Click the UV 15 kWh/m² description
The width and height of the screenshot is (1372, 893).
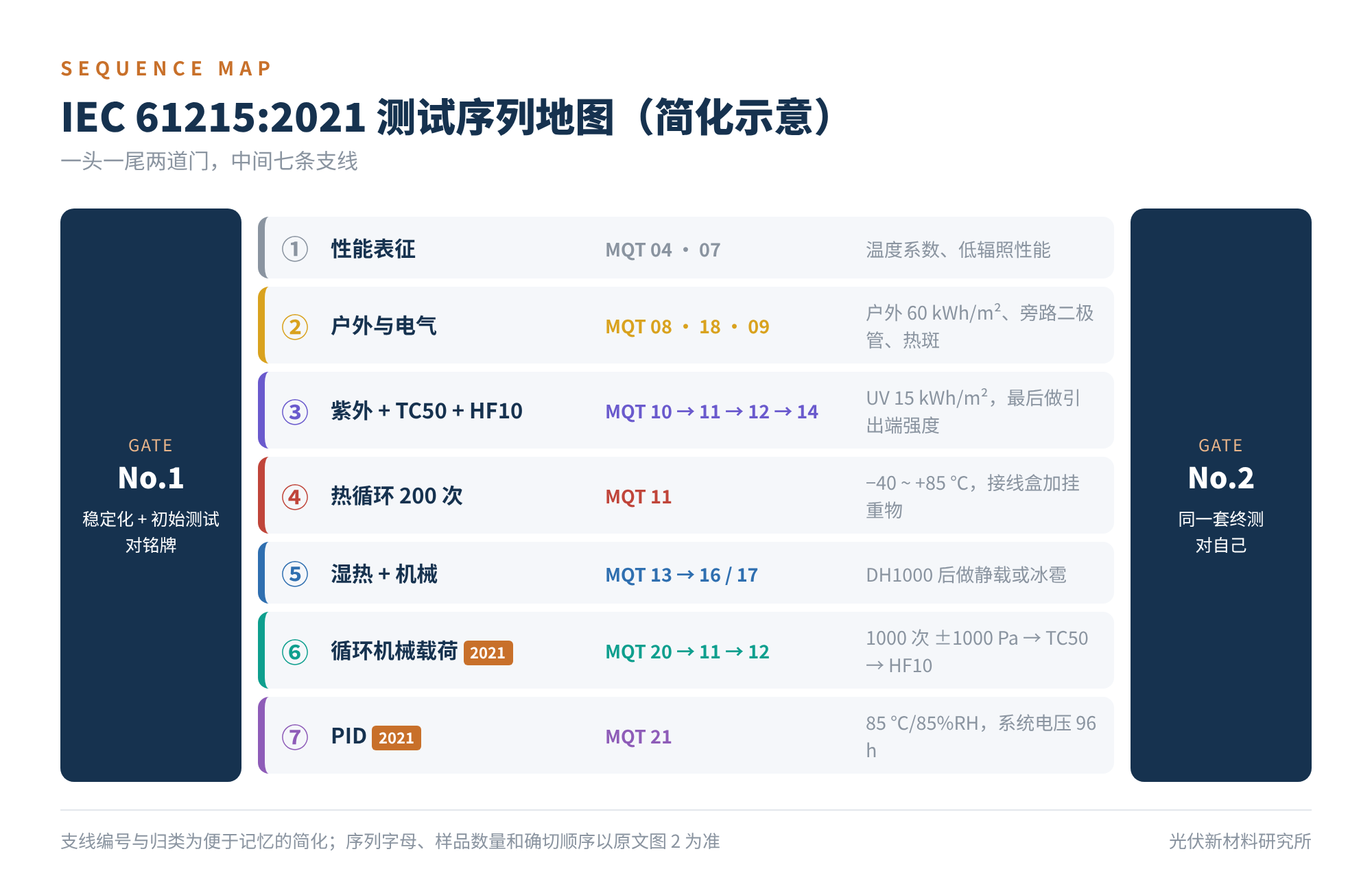click(x=973, y=412)
